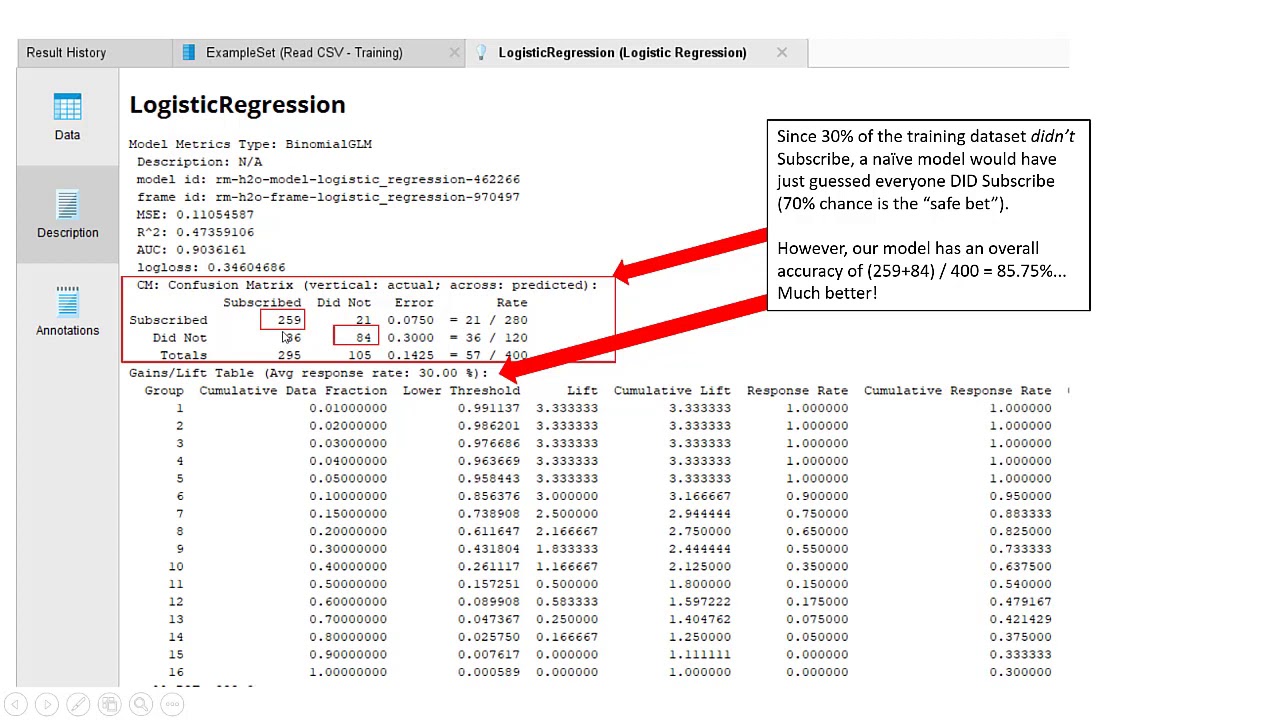Screen dimensions: 1280x720
Task: Switch to ExampleSet (Read CSV - Training) tab
Action: click(x=304, y=53)
